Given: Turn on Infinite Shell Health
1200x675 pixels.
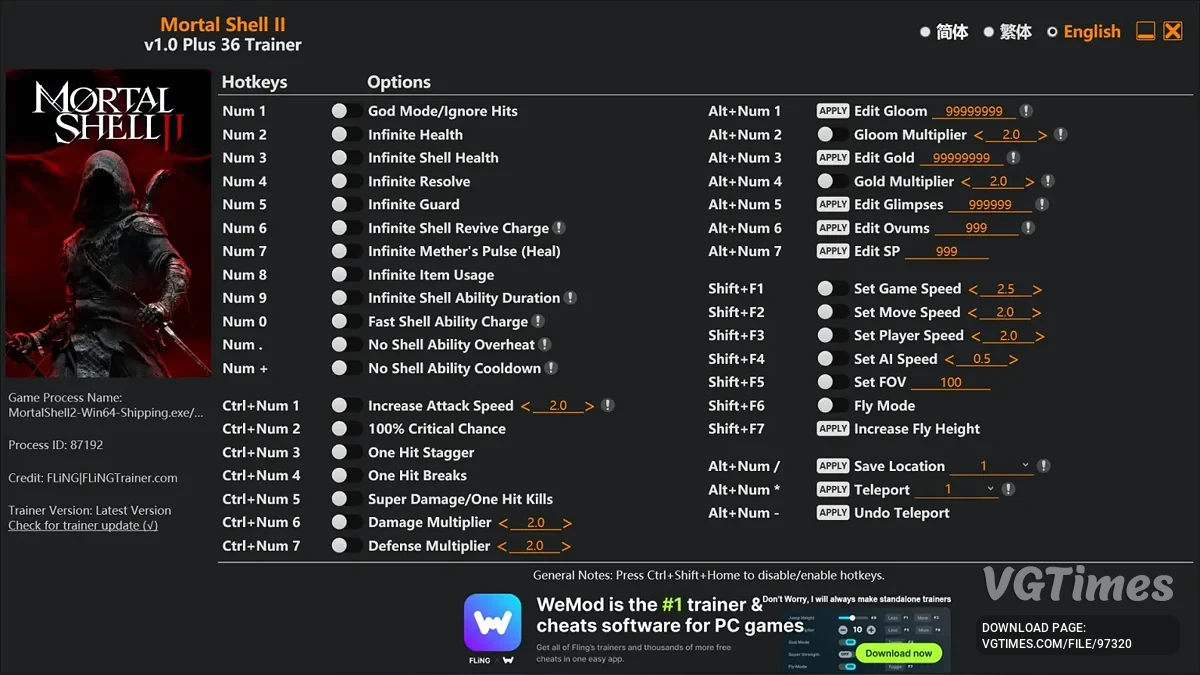Looking at the screenshot, I should [346, 158].
